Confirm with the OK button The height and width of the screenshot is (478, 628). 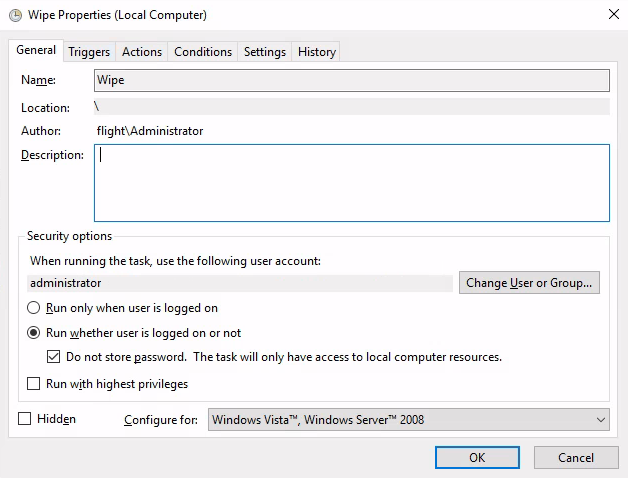477,458
